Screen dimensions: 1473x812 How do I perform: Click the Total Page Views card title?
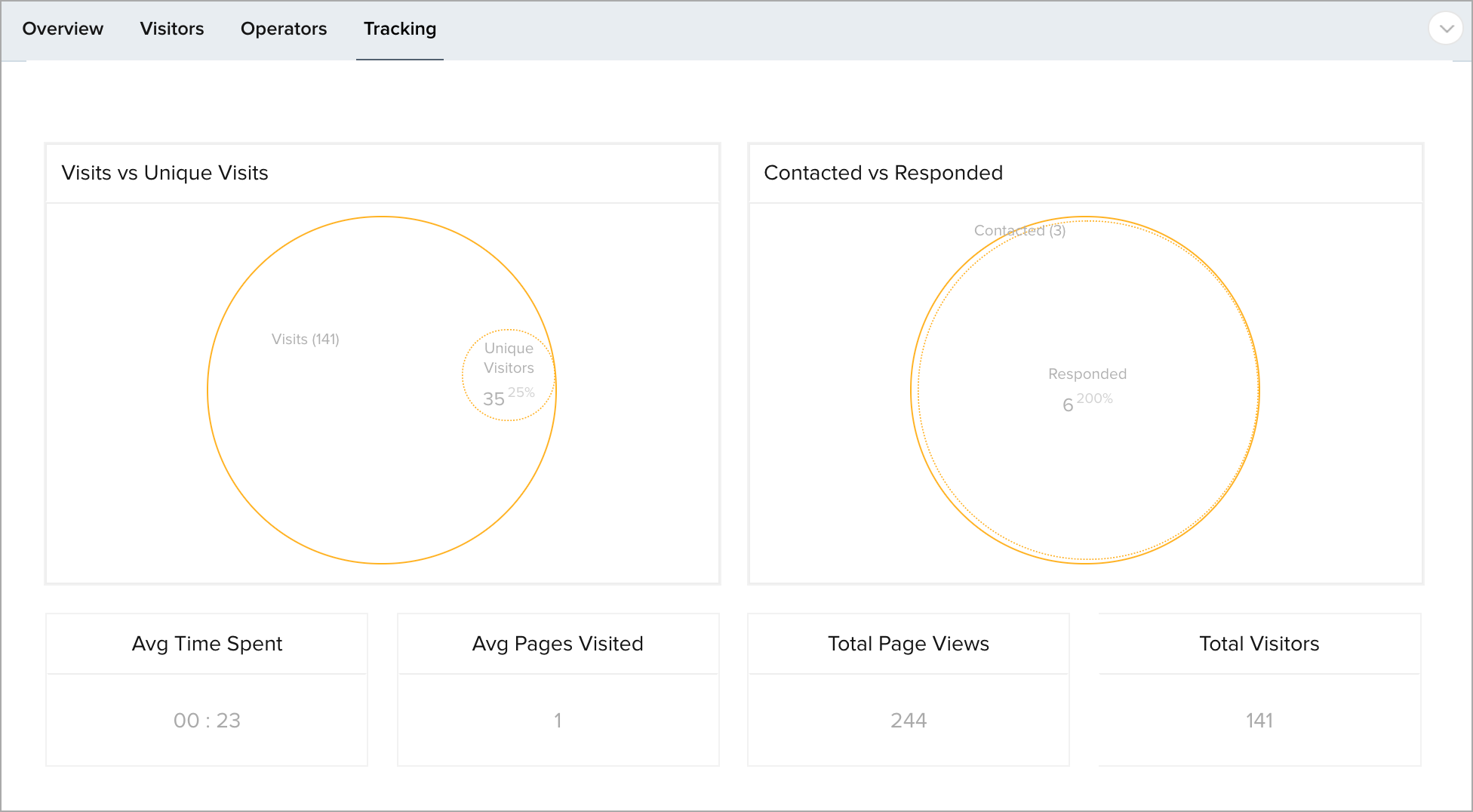pyautogui.click(x=908, y=644)
